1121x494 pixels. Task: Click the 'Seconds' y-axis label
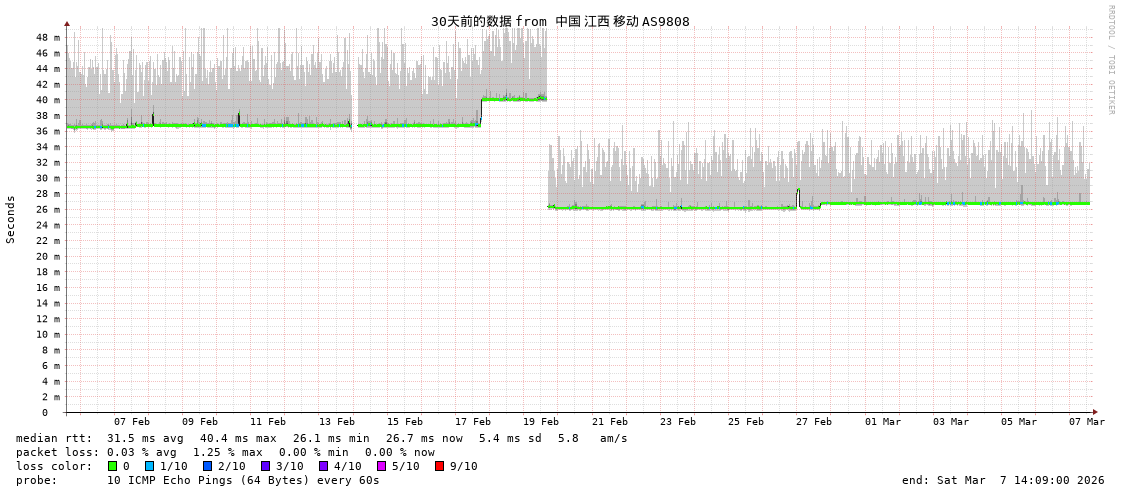click(x=11, y=219)
